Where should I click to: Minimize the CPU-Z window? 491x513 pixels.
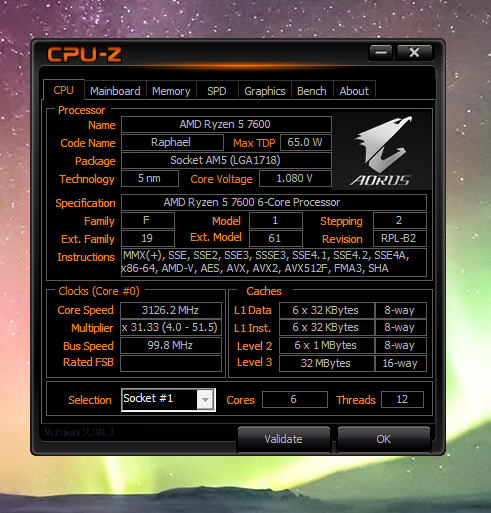pos(380,52)
